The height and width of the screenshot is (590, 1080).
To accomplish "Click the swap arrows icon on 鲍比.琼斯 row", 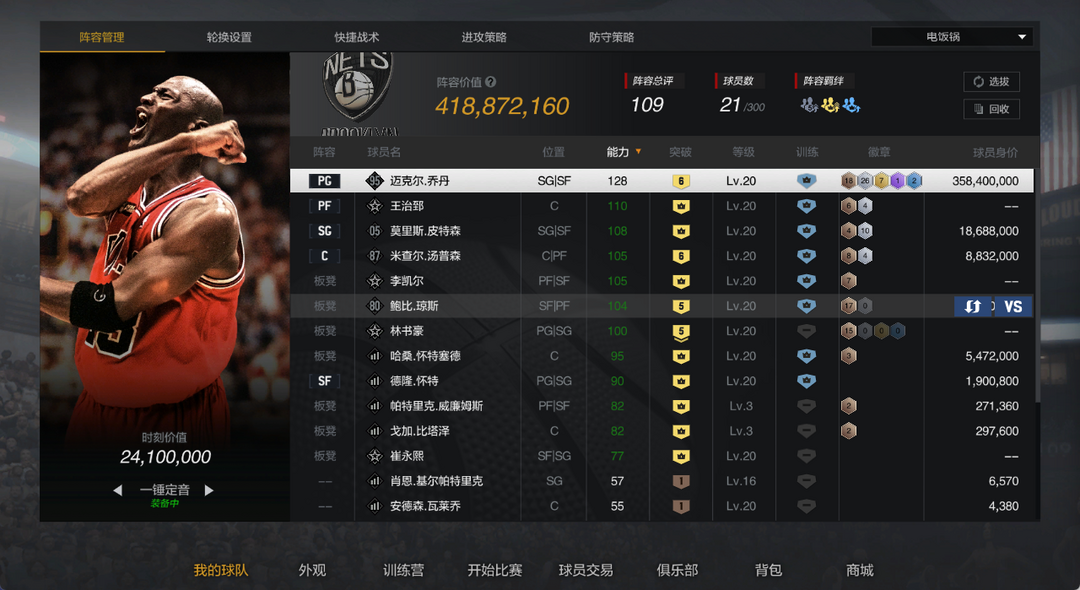I will [973, 306].
